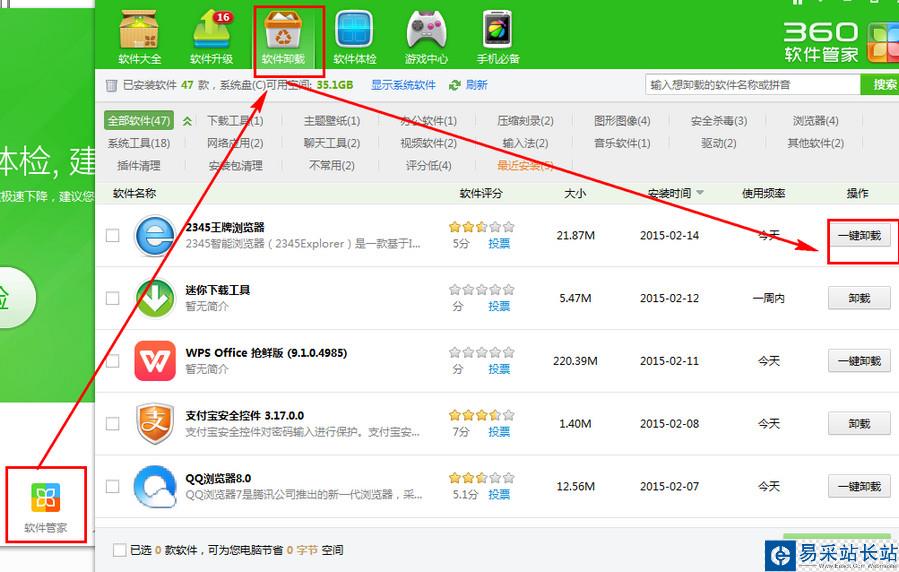899x572 pixels.
Task: Click the 刷新 refresh link
Action: 476,85
